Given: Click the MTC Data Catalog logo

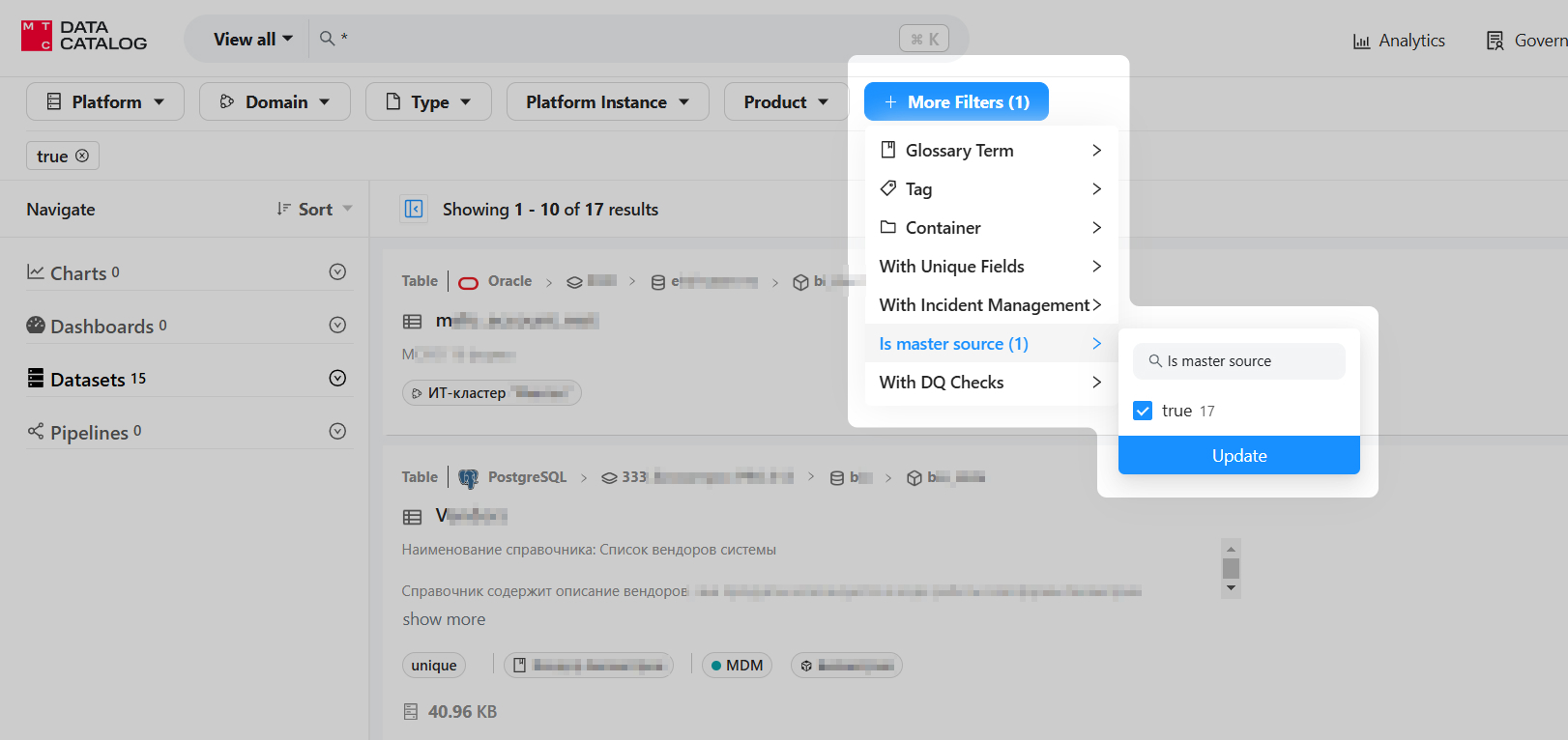Looking at the screenshot, I should pyautogui.click(x=84, y=37).
